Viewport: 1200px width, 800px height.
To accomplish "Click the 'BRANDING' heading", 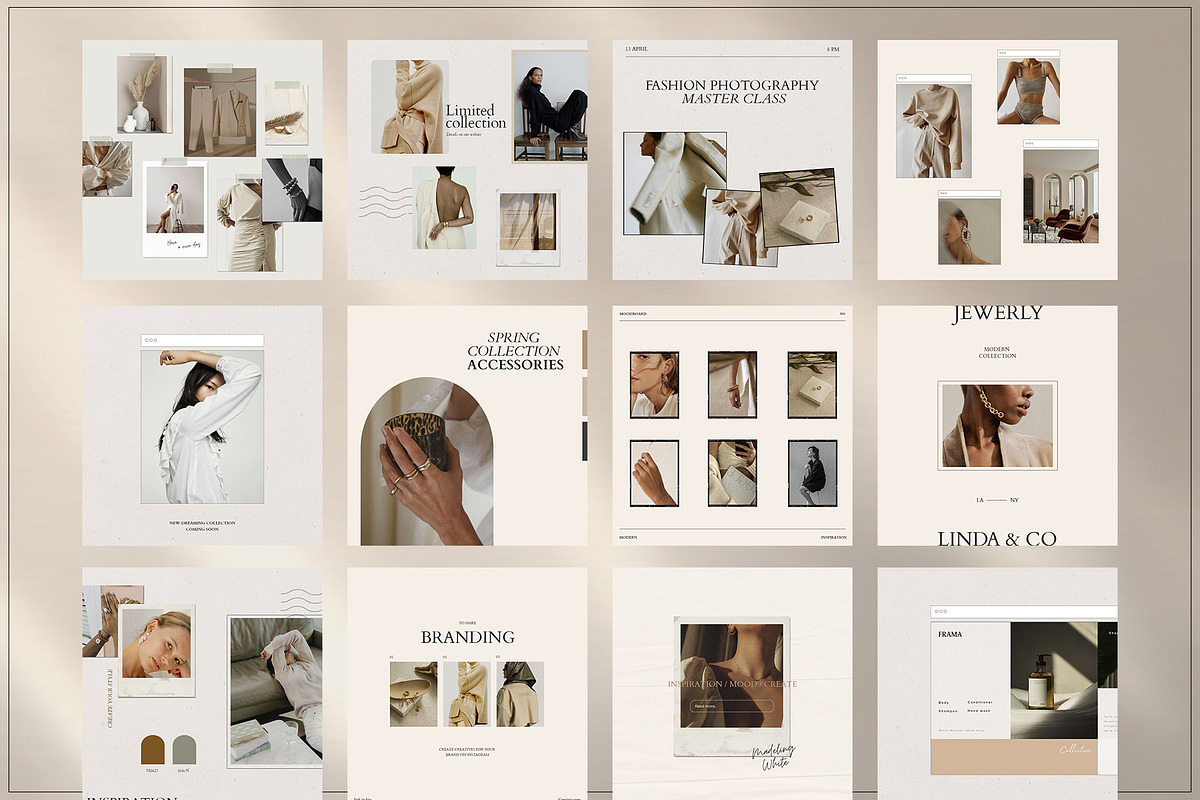I will [468, 637].
